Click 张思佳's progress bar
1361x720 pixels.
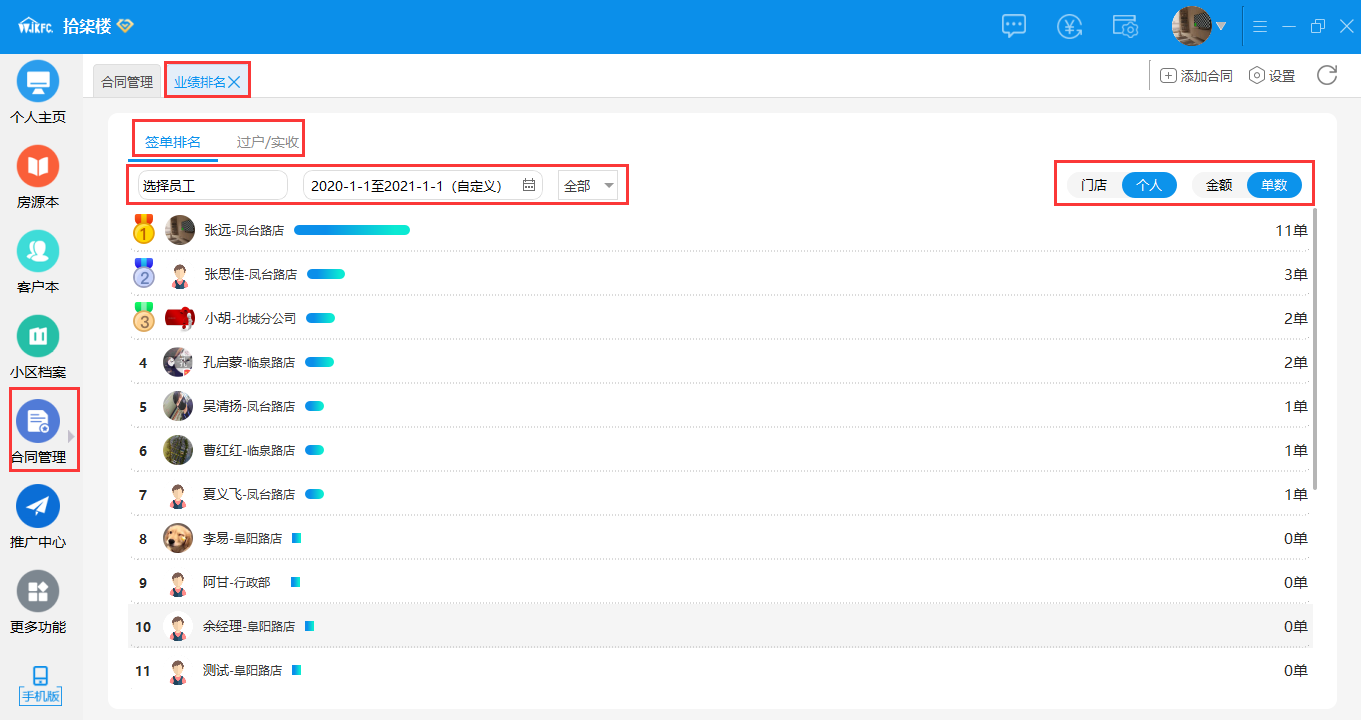click(x=326, y=274)
